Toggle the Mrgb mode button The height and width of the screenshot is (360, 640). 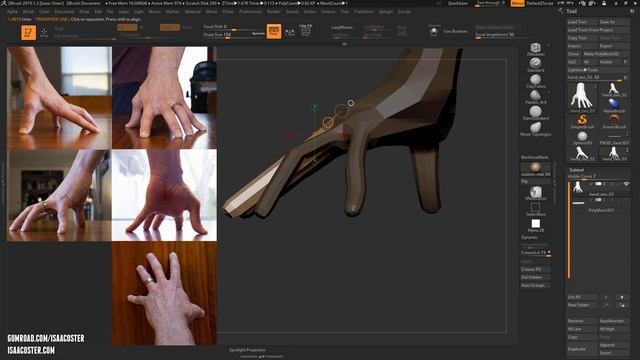coord(60,29)
